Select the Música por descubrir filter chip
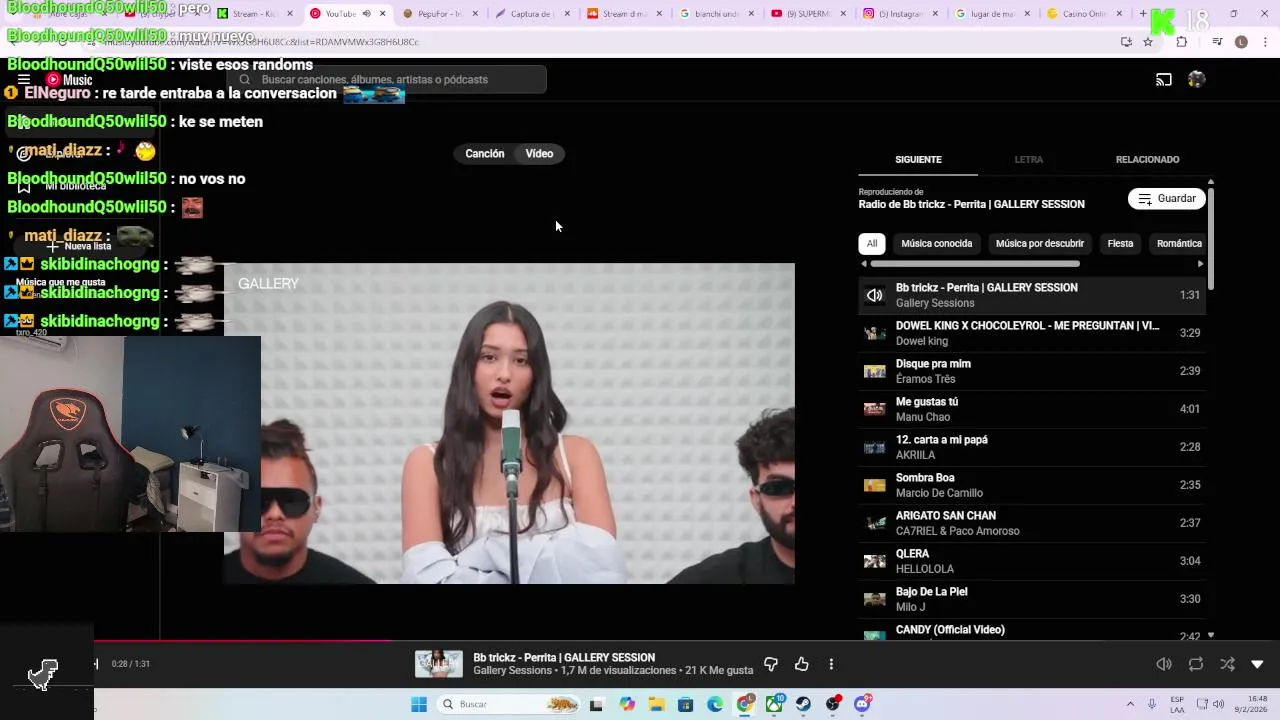The width and height of the screenshot is (1280, 720). point(1040,244)
